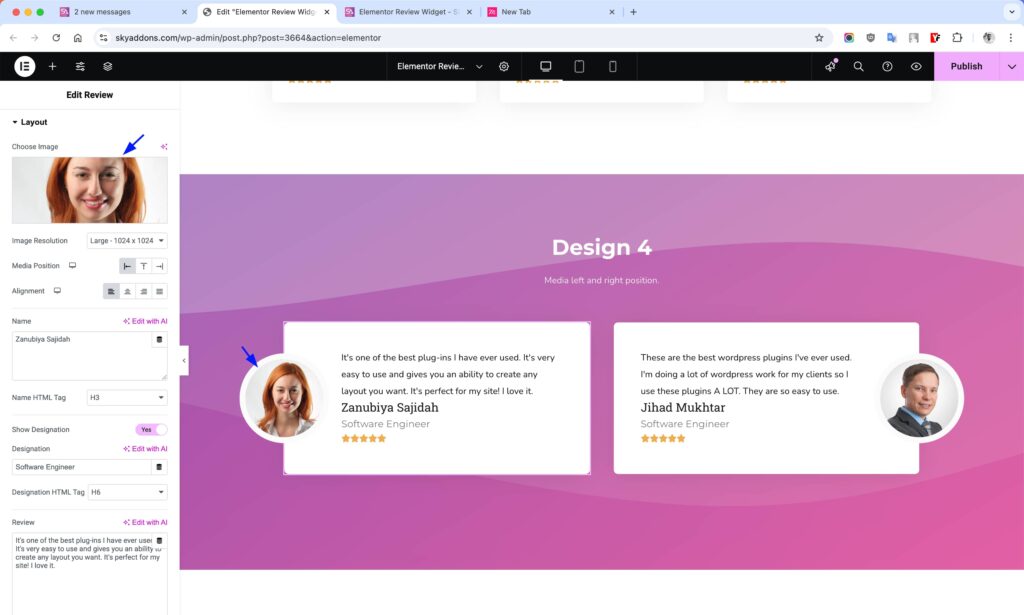Click dynamic tags icon for Review field
This screenshot has width=1024, height=615.
click(x=159, y=541)
